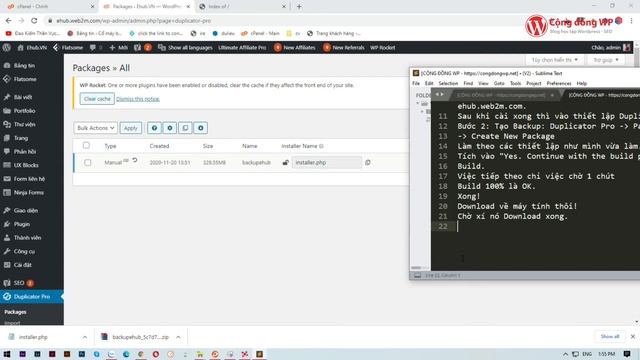The width and height of the screenshot is (640, 360).
Task: Open Plugin menu in sidebar
Action: pos(22,224)
